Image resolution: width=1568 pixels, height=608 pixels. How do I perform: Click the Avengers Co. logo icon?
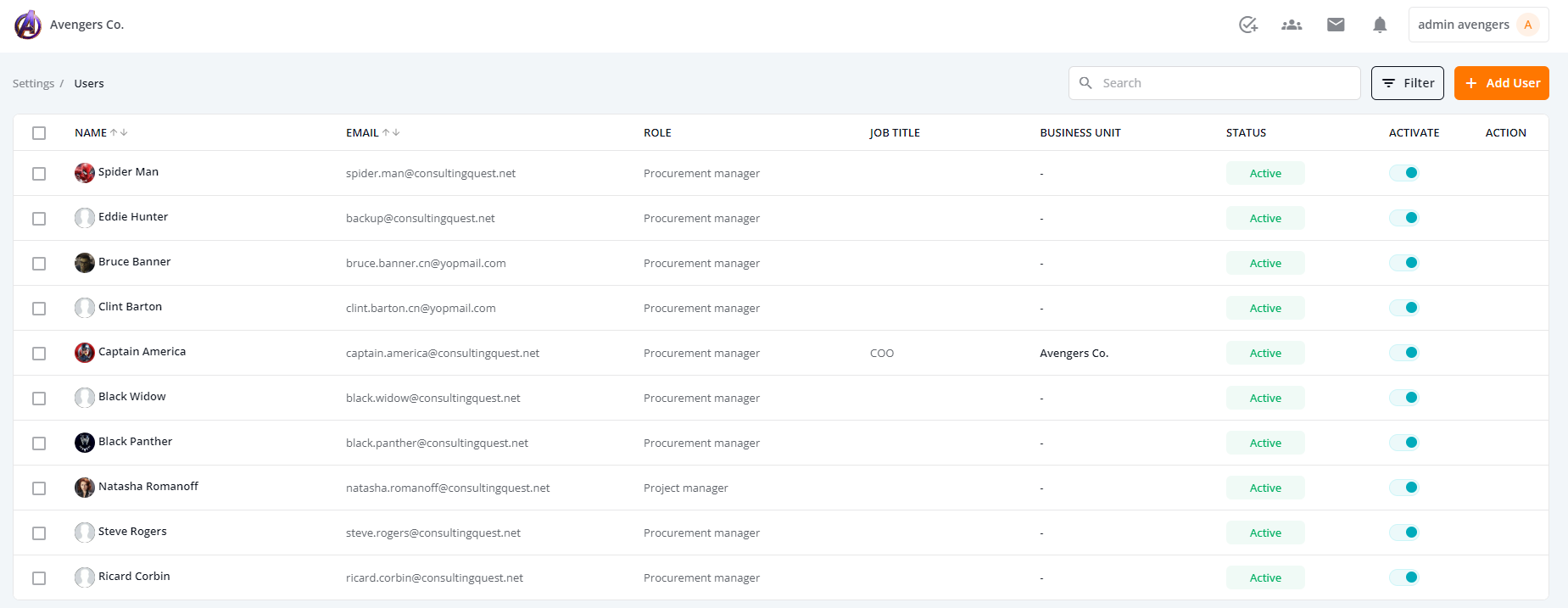pos(28,25)
